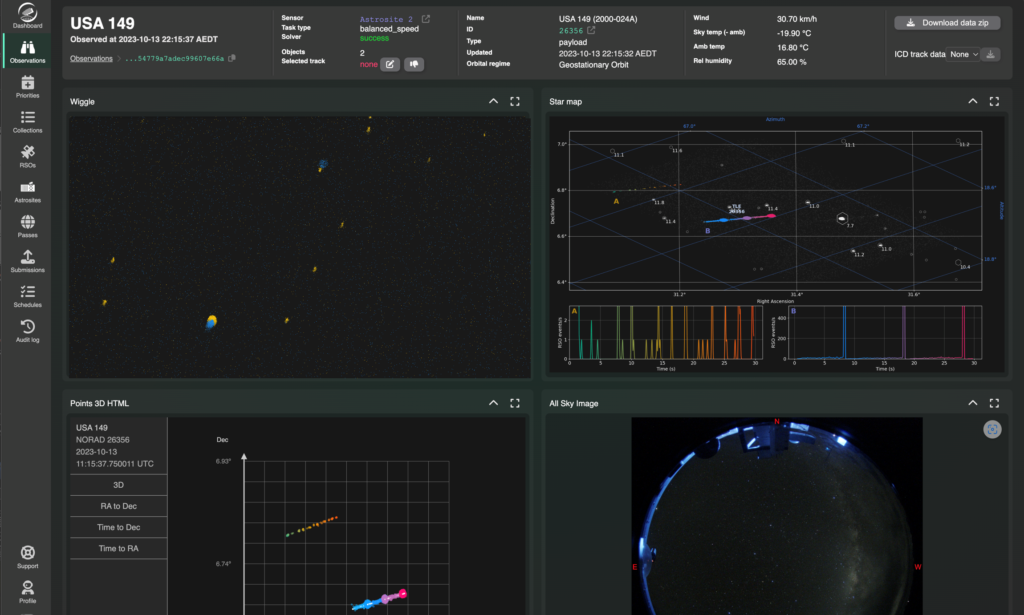Image resolution: width=1024 pixels, height=615 pixels.
Task: Collapse the Star map panel
Action: click(972, 101)
